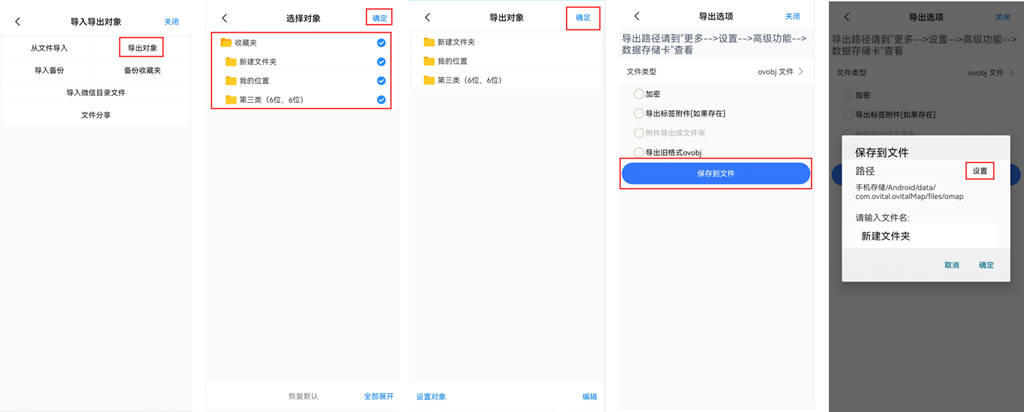Expand all folders with 全部展开
This screenshot has height=412, width=1024.
point(378,396)
